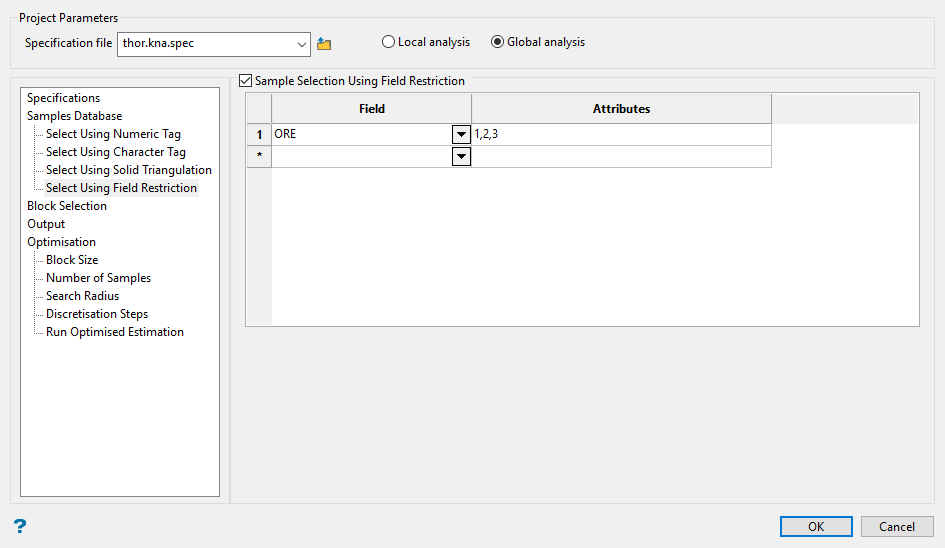Open the help question mark icon
This screenshot has height=548, width=945.
click(x=19, y=526)
